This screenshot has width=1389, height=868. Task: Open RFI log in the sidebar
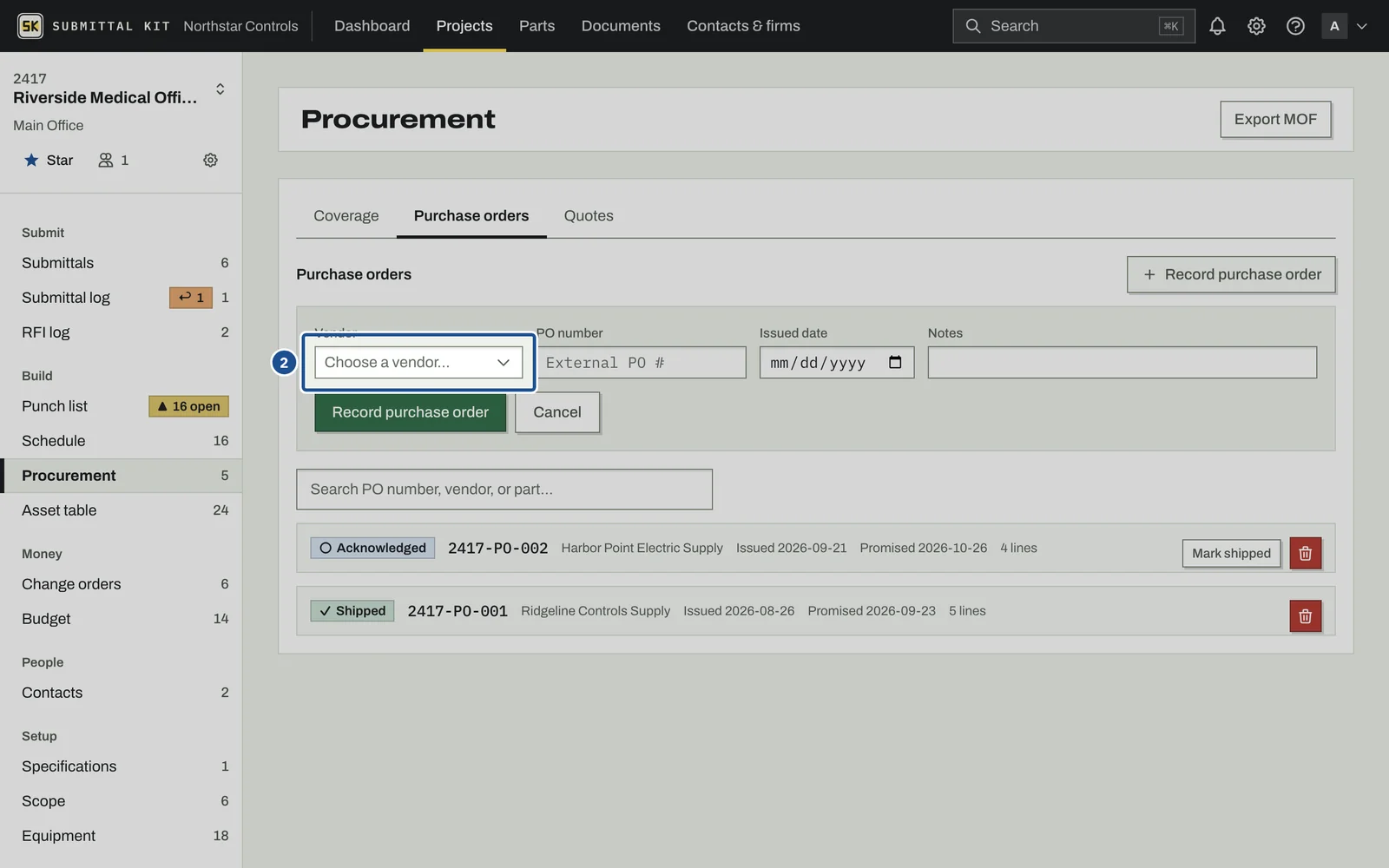click(122, 332)
